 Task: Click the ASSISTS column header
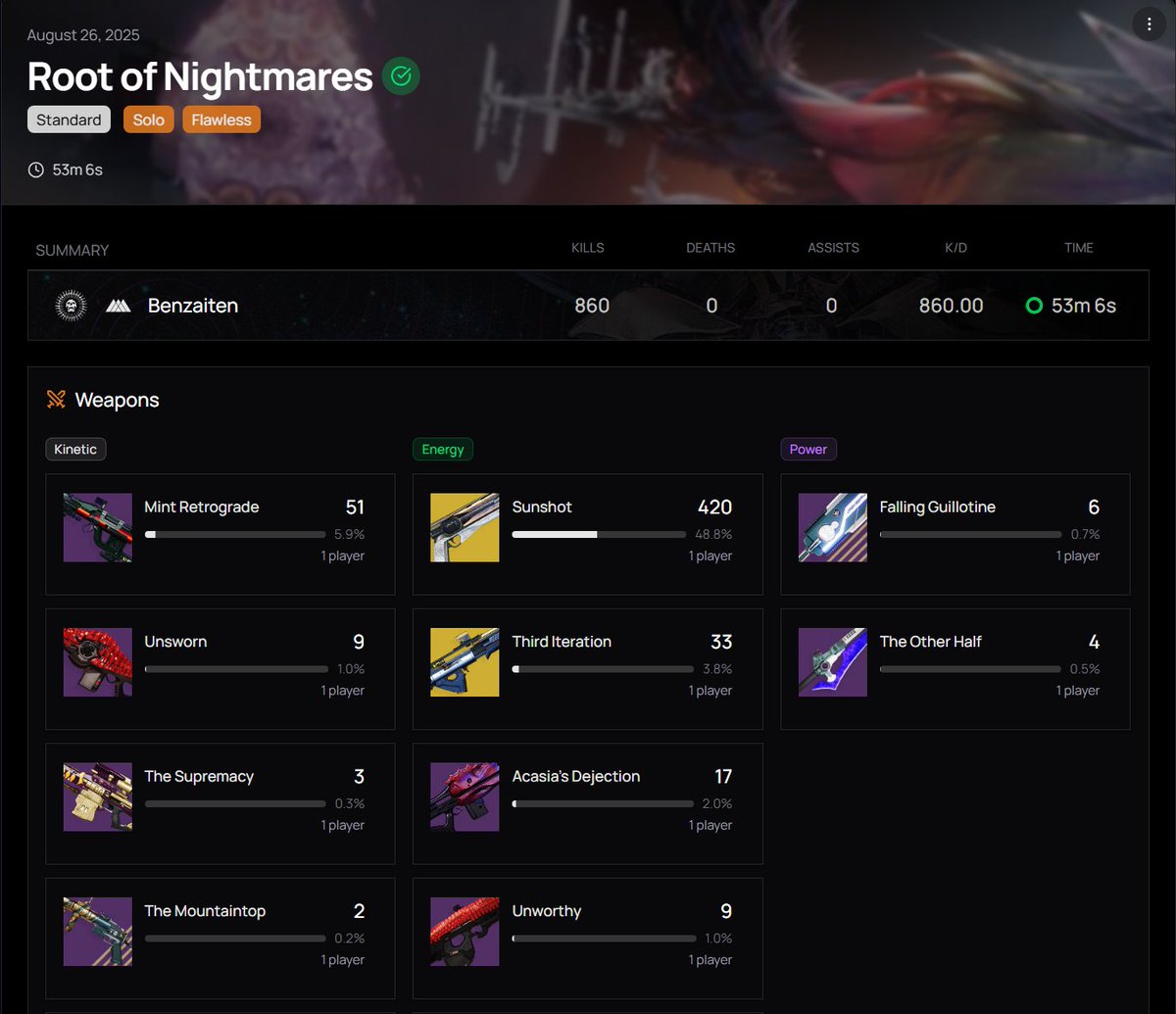834,248
